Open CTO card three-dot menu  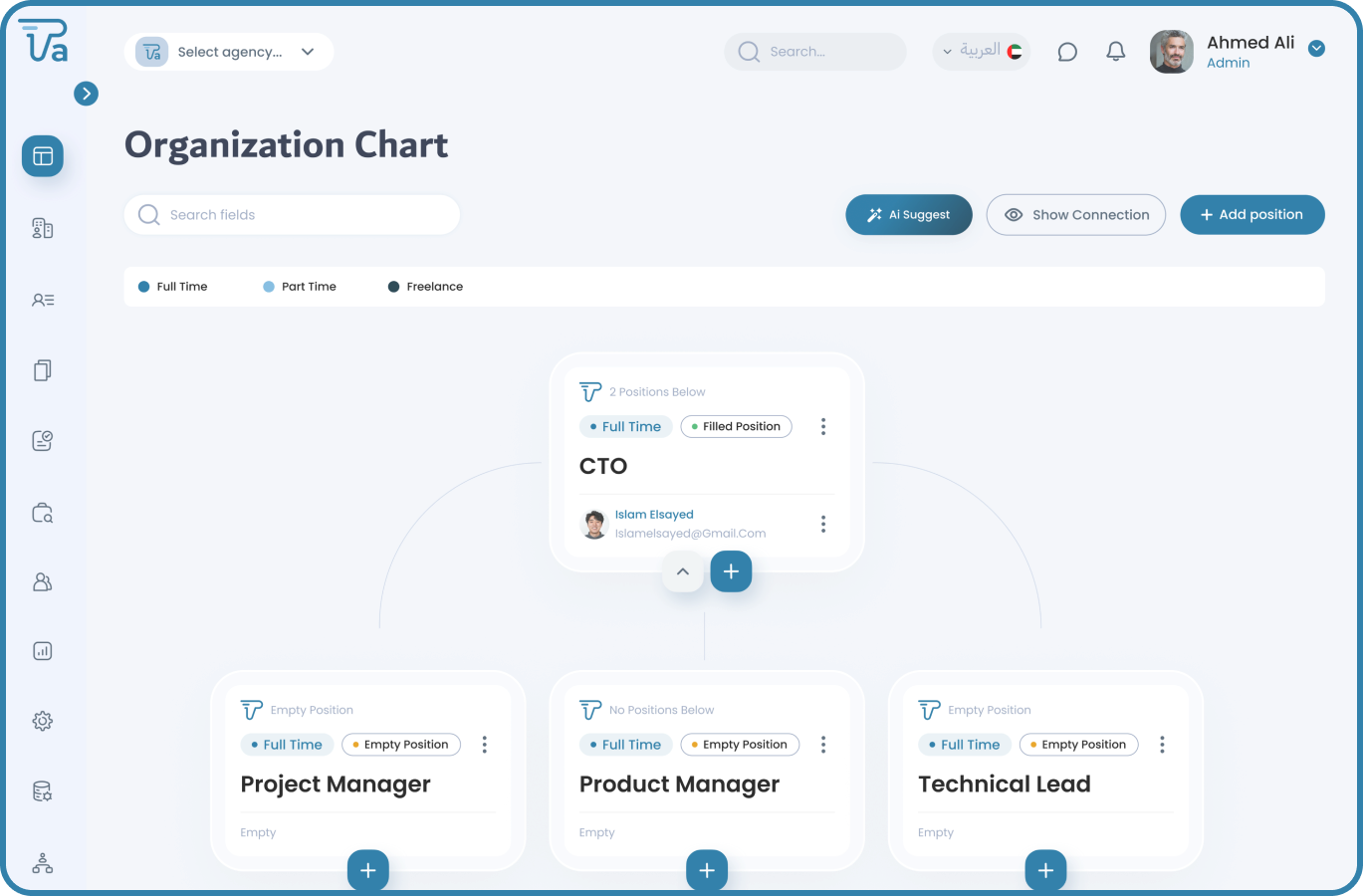(x=823, y=426)
